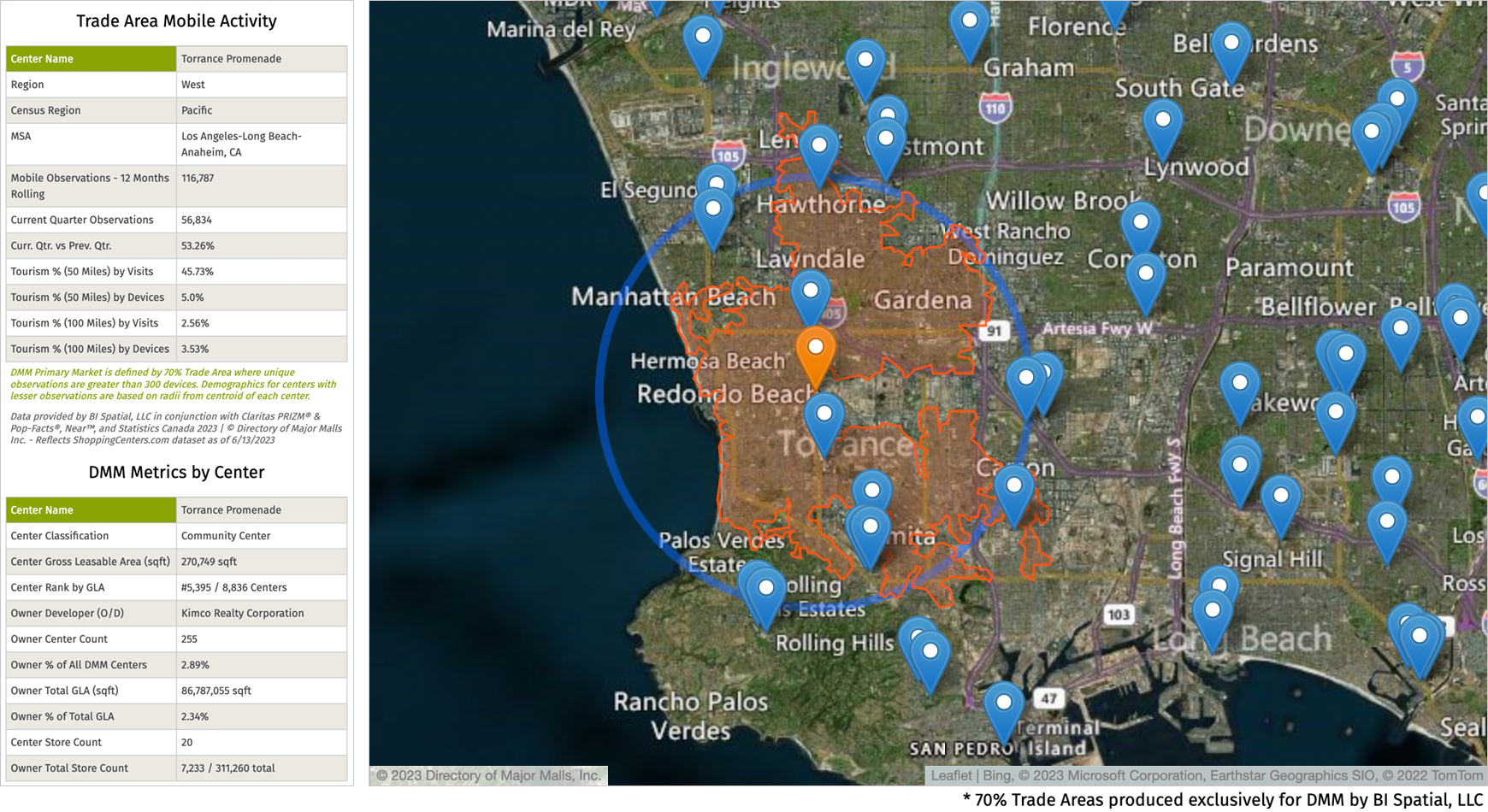Click the Route 103 highway shield
The width and height of the screenshot is (1488, 812).
click(1119, 614)
